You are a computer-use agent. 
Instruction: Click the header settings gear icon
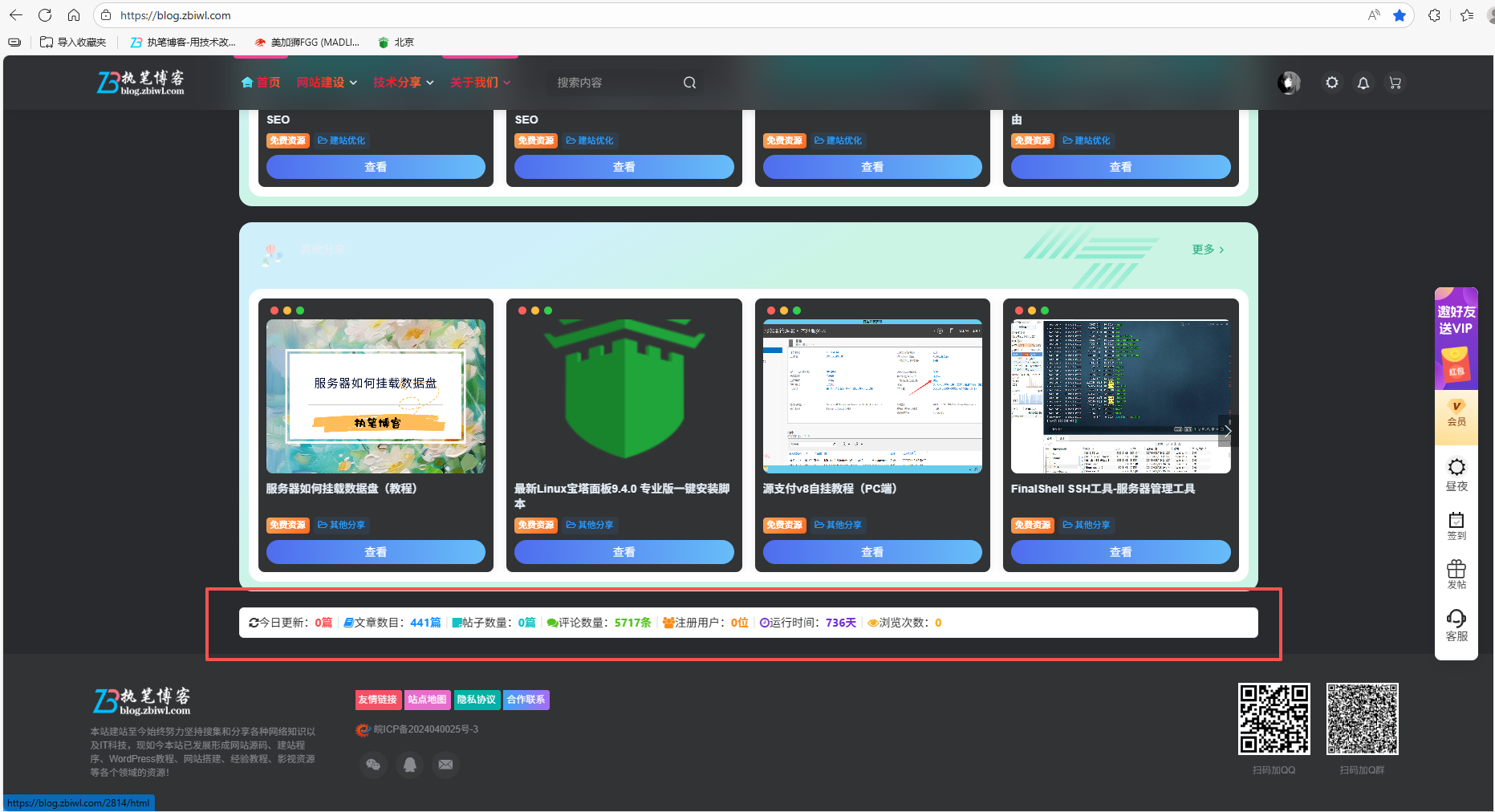point(1331,83)
